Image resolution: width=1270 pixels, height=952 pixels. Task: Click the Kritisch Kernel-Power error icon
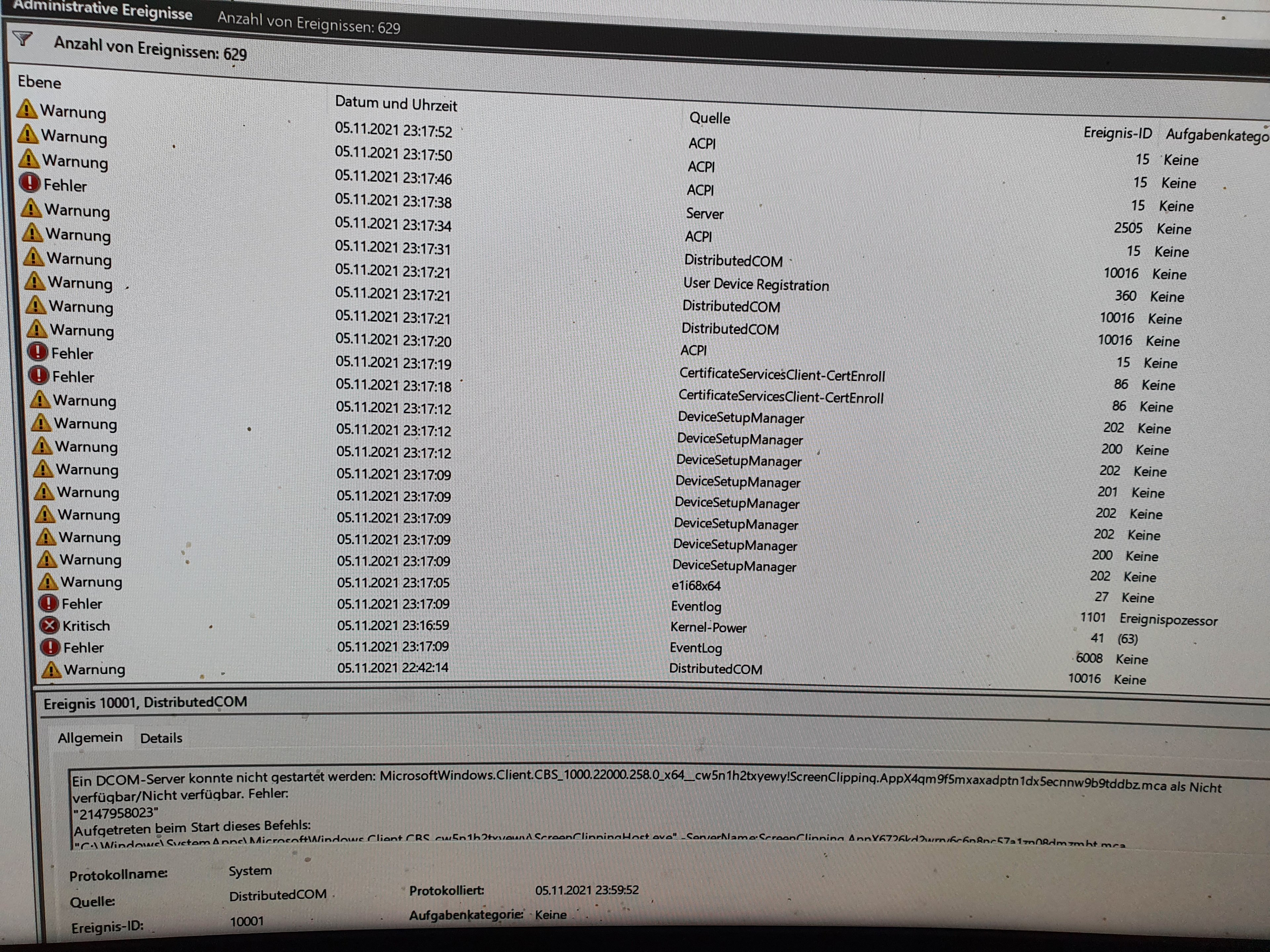(x=49, y=625)
